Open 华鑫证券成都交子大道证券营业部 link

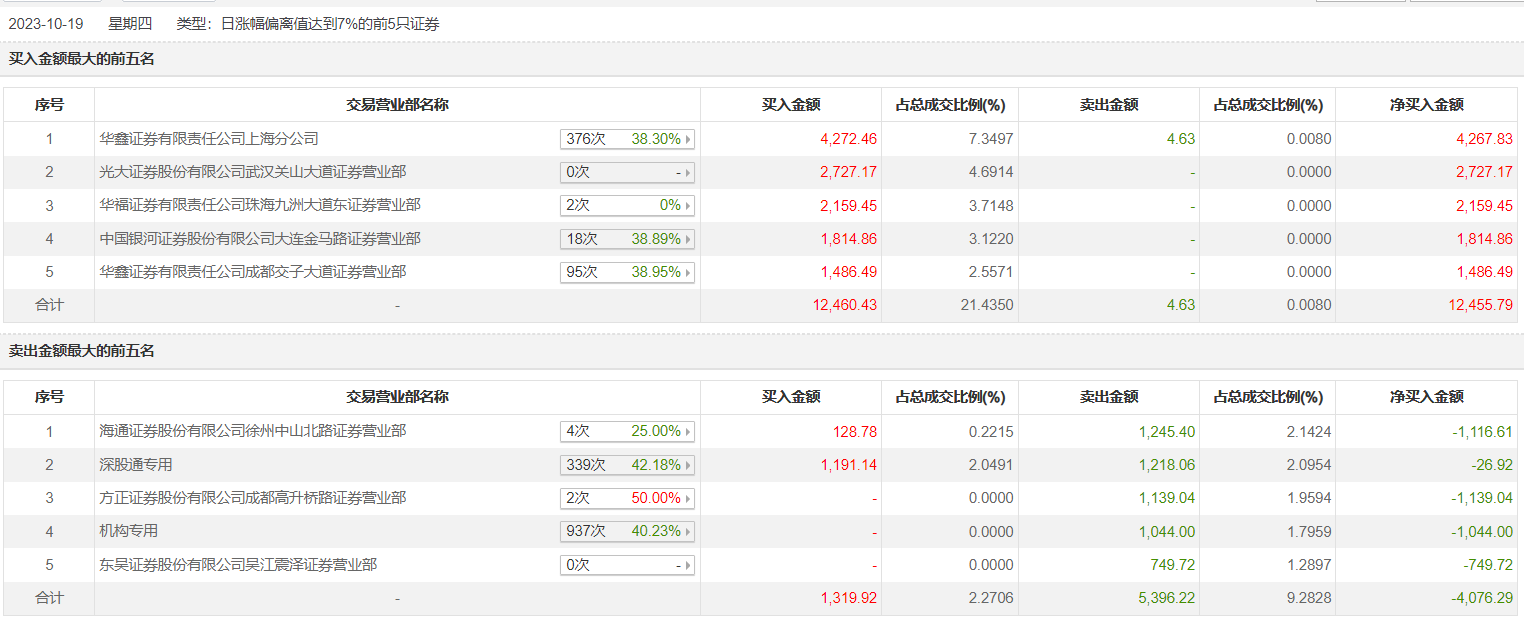(253, 272)
